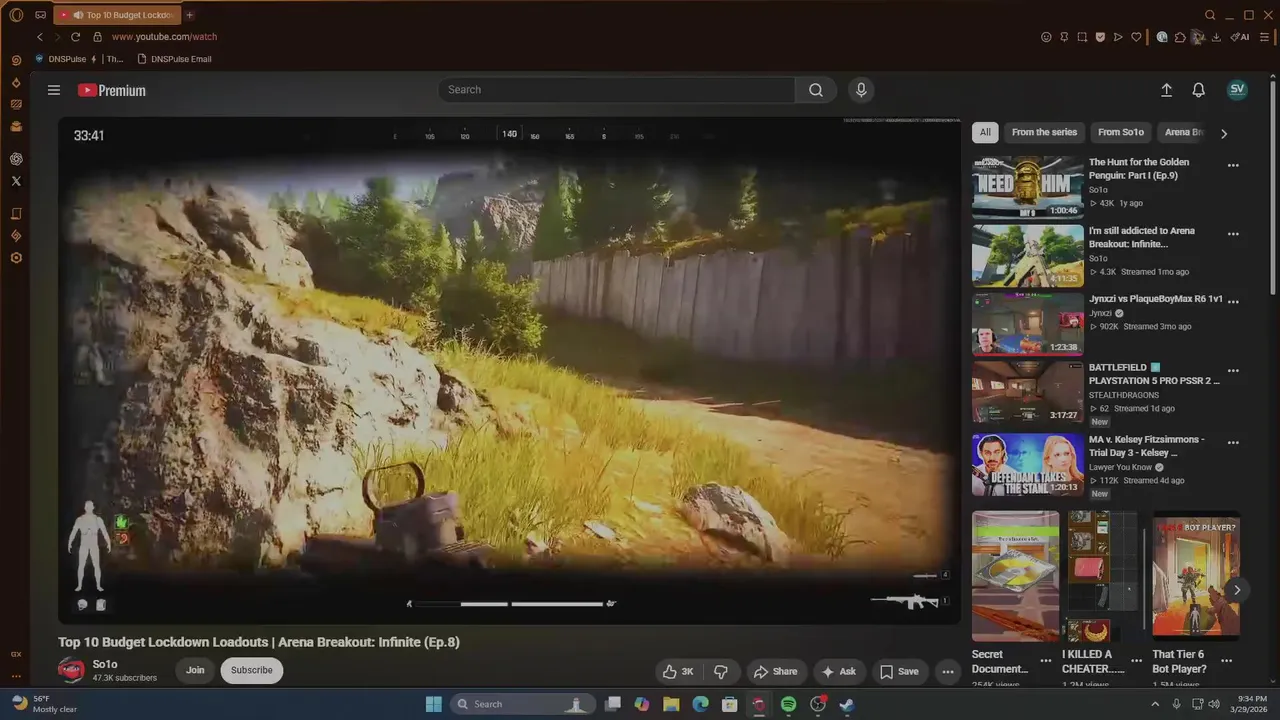Viewport: 1280px width, 720px height.
Task: Dislike the video with thumbs down
Action: point(720,671)
